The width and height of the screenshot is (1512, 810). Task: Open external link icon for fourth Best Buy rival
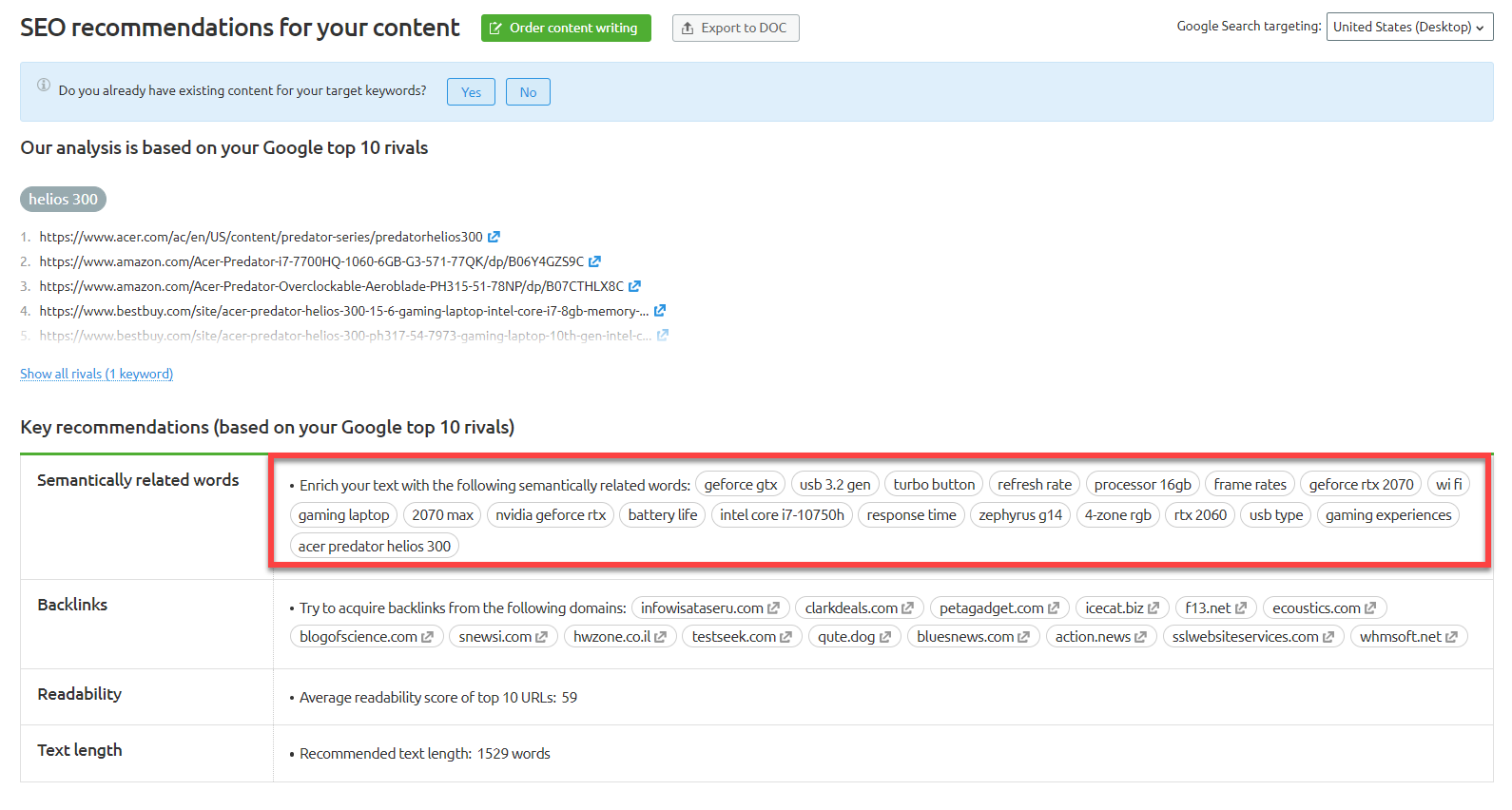[660, 311]
